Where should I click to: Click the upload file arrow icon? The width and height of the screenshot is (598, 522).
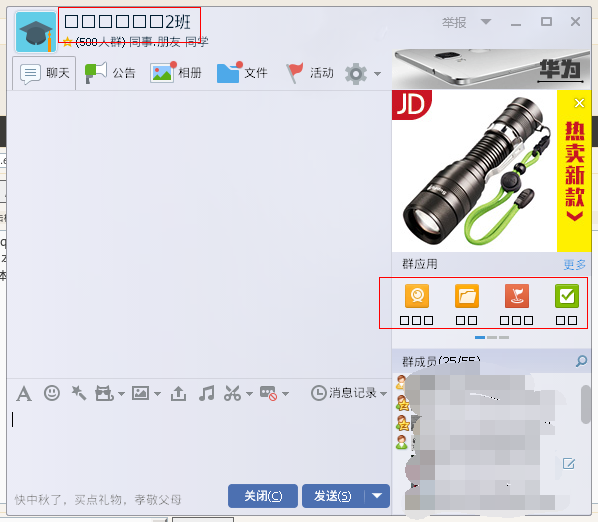pos(178,393)
